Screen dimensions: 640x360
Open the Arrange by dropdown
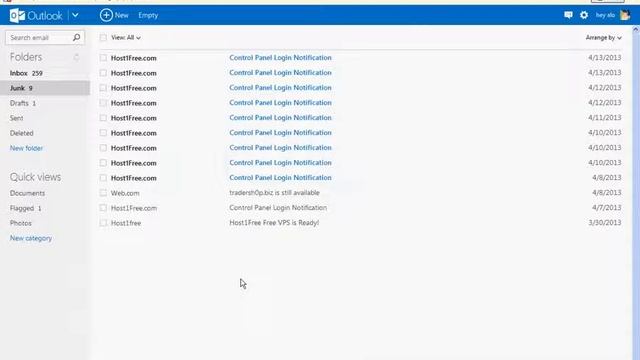click(604, 38)
